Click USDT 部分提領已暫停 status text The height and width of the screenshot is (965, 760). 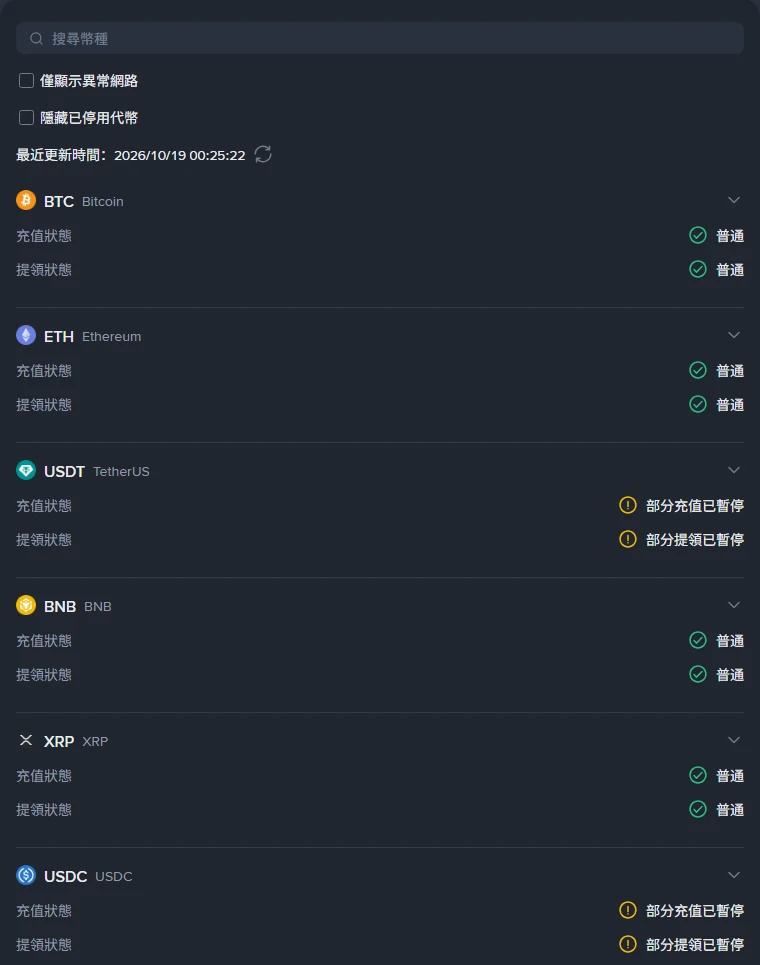point(695,540)
